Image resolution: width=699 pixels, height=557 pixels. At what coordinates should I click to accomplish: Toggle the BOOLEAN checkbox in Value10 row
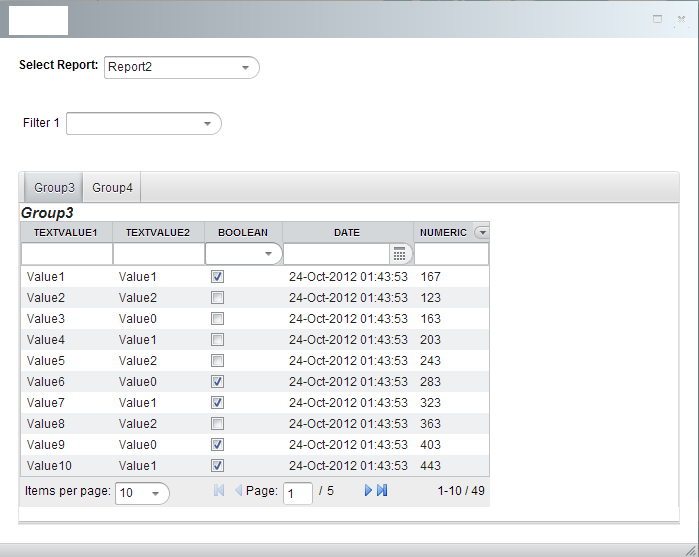tap(218, 465)
